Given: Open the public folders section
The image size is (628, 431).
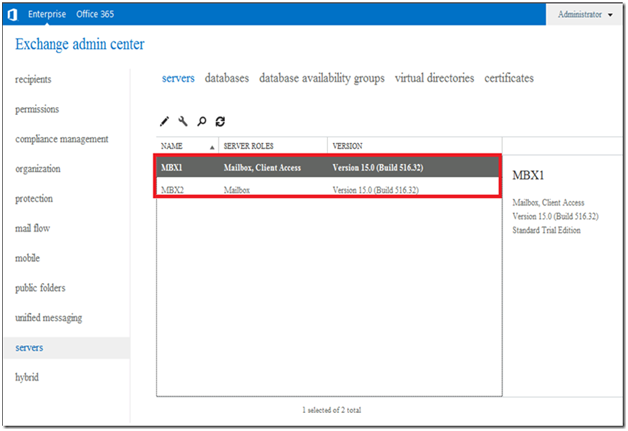Looking at the screenshot, I should (40, 288).
